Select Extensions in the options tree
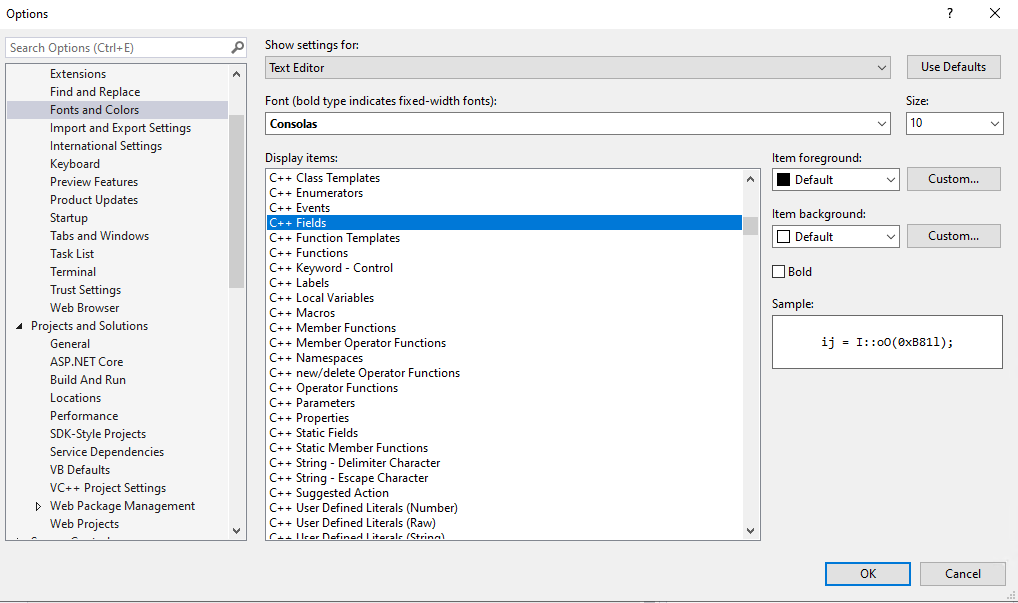Screen dimensions: 1018x603 pyautogui.click(x=78, y=74)
